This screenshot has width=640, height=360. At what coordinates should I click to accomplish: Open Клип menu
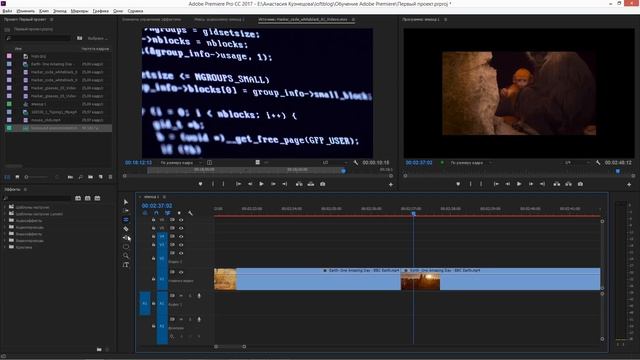click(x=44, y=11)
